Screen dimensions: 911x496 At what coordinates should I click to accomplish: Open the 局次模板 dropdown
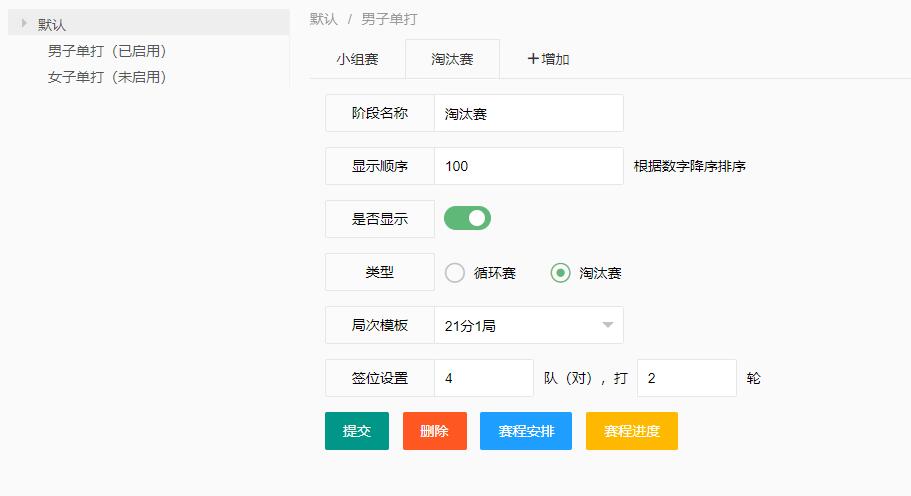(529, 325)
